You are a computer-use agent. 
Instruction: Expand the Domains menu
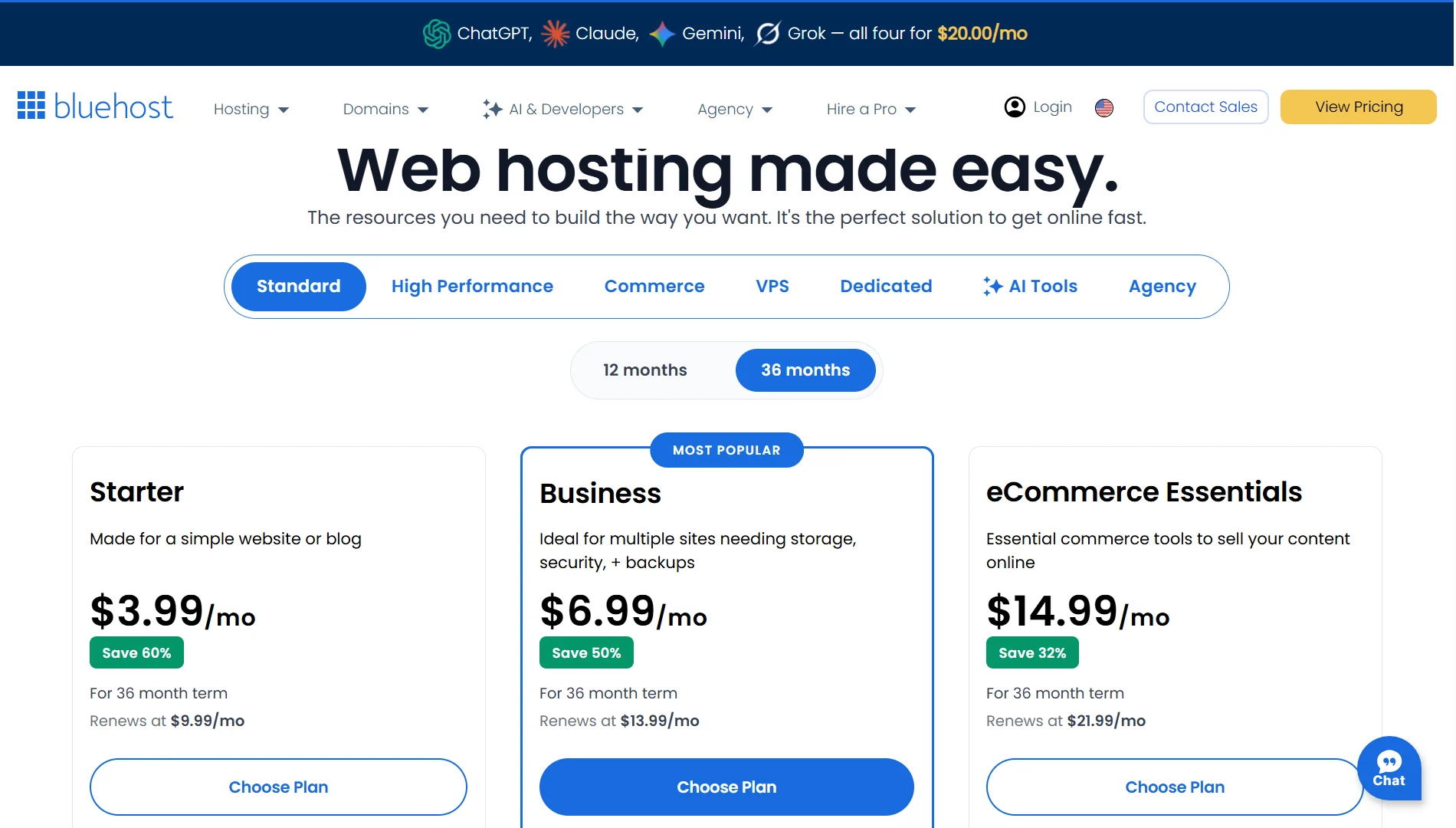coord(385,109)
